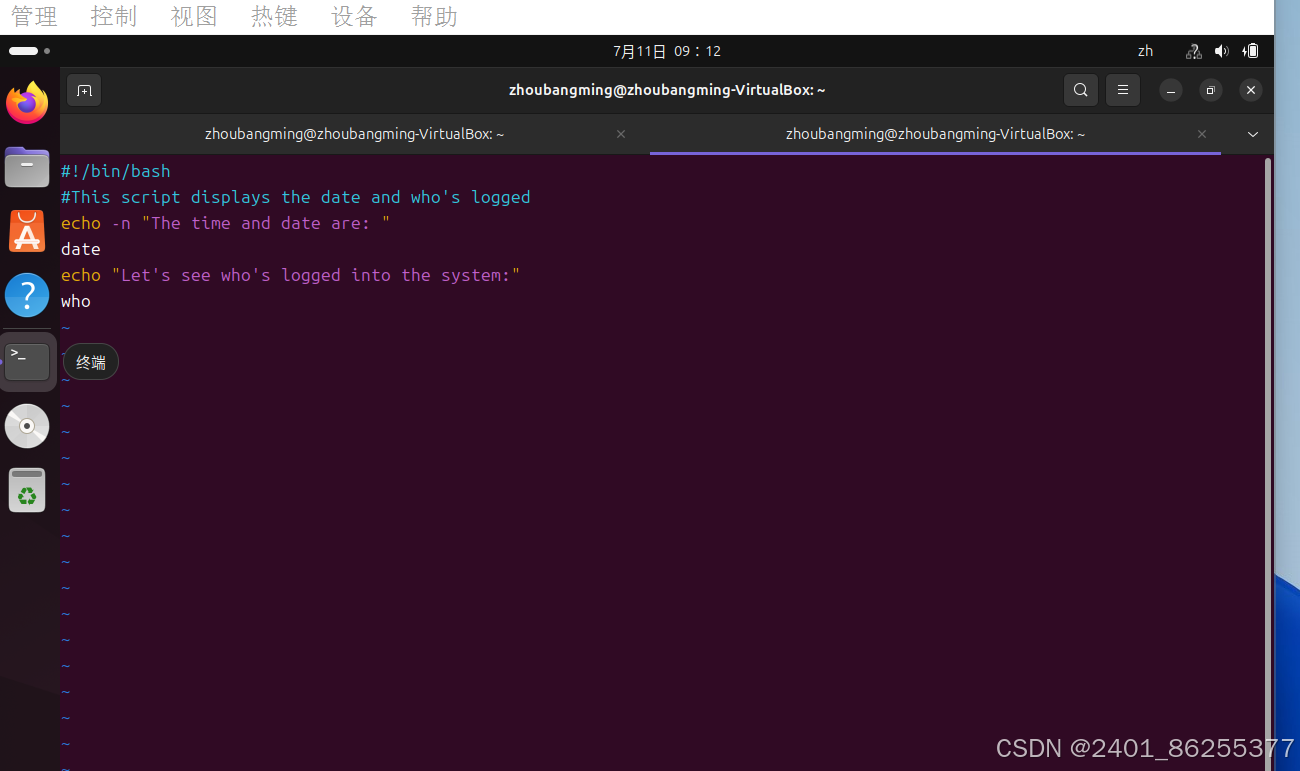Open the terminal hamburger menu

(1122, 90)
